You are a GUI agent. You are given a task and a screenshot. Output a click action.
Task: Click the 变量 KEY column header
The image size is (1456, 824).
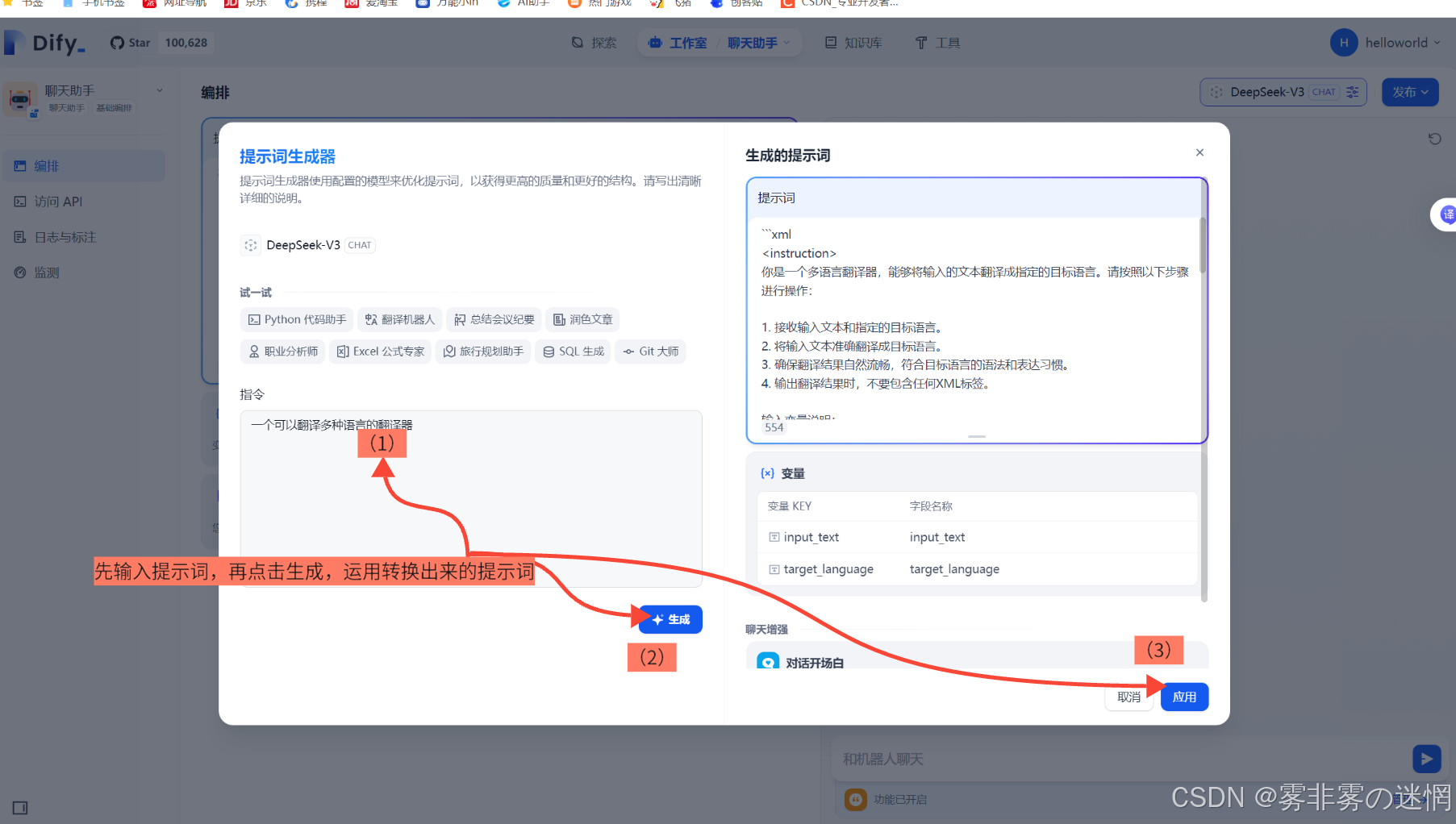[790, 506]
